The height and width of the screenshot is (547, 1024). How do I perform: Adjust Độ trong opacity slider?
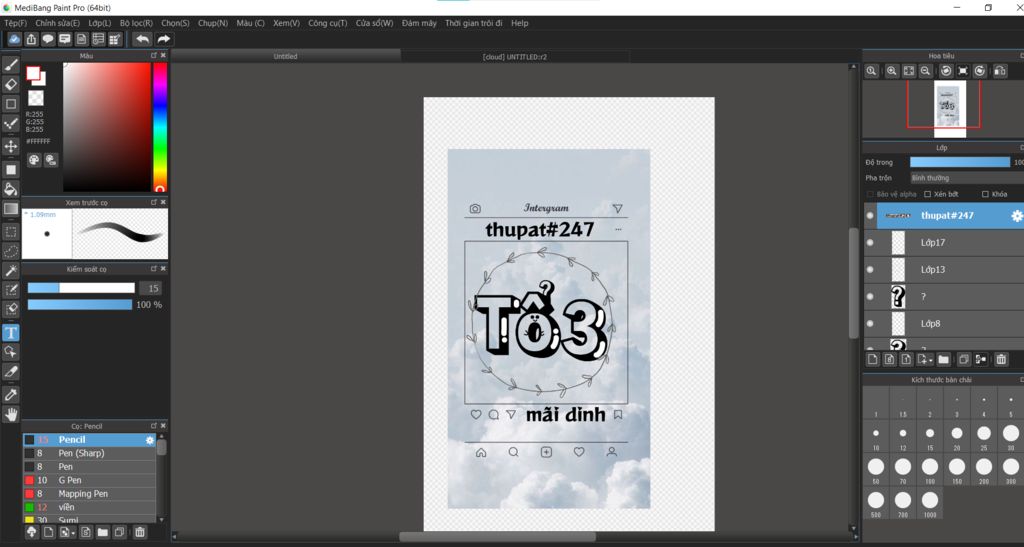point(959,162)
